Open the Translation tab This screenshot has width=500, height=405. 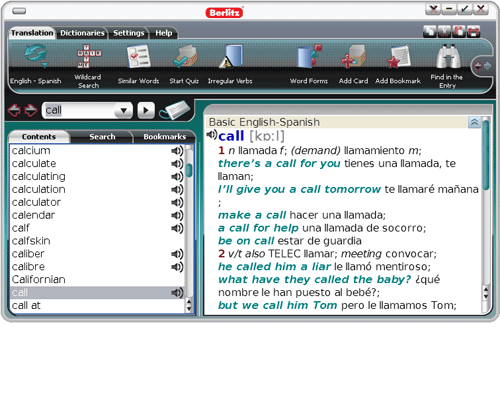(32, 33)
